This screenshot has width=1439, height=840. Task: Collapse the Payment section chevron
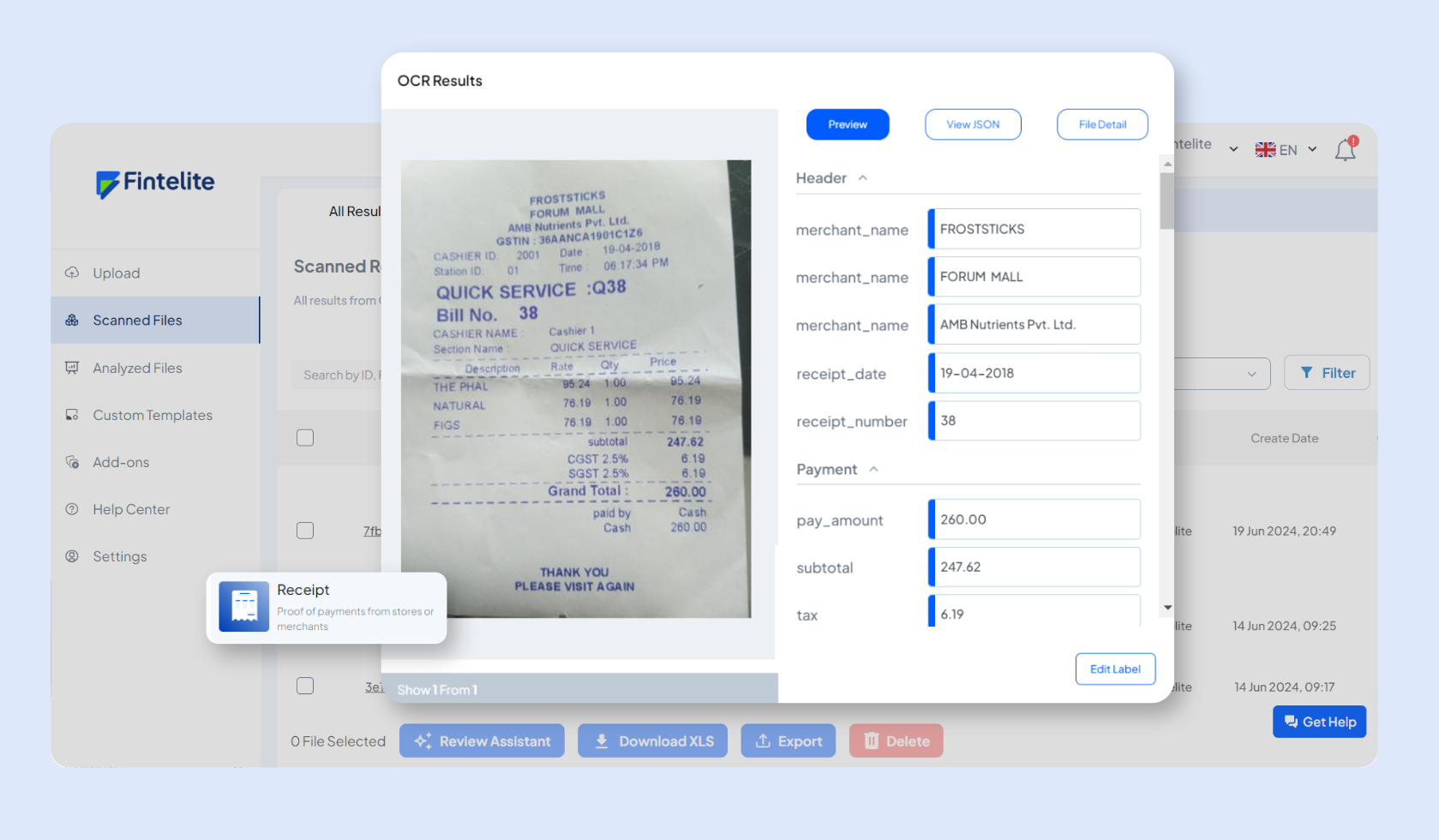tap(873, 469)
